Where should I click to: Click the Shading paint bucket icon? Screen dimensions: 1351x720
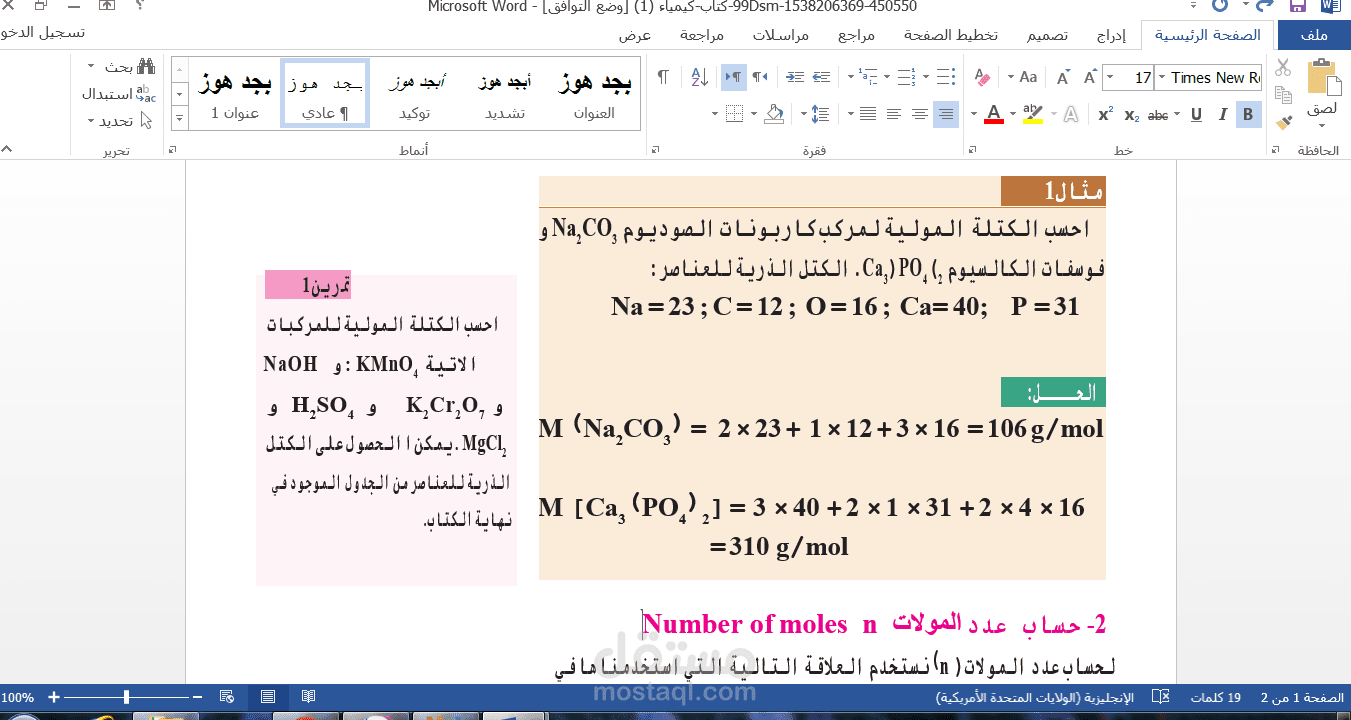pyautogui.click(x=774, y=113)
